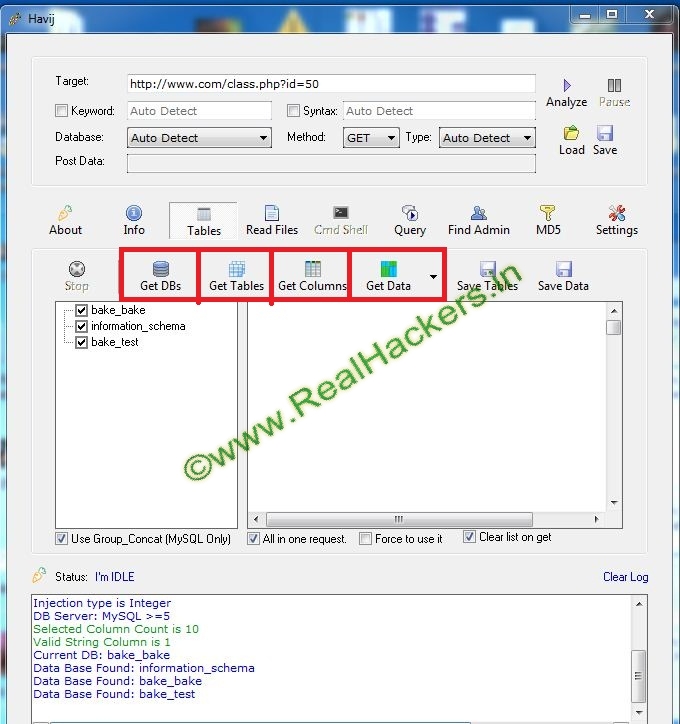Fetch columns with Get Columns
Viewport: 680px width, 724px height.
[312, 276]
